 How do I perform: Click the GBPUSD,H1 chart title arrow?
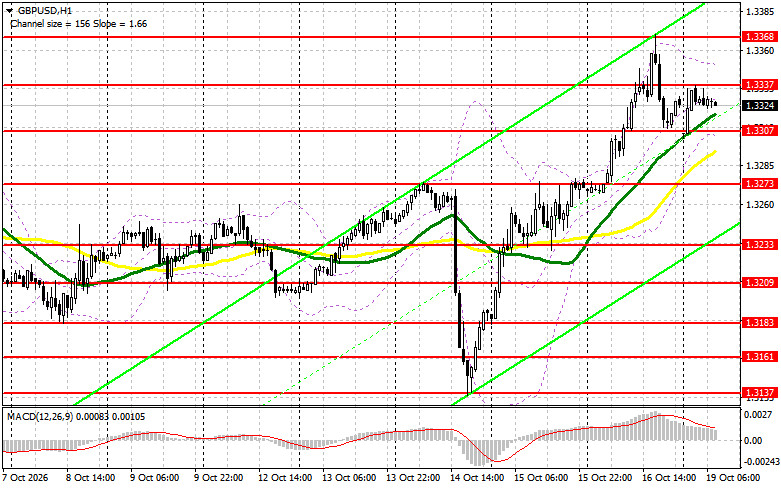(x=9, y=10)
